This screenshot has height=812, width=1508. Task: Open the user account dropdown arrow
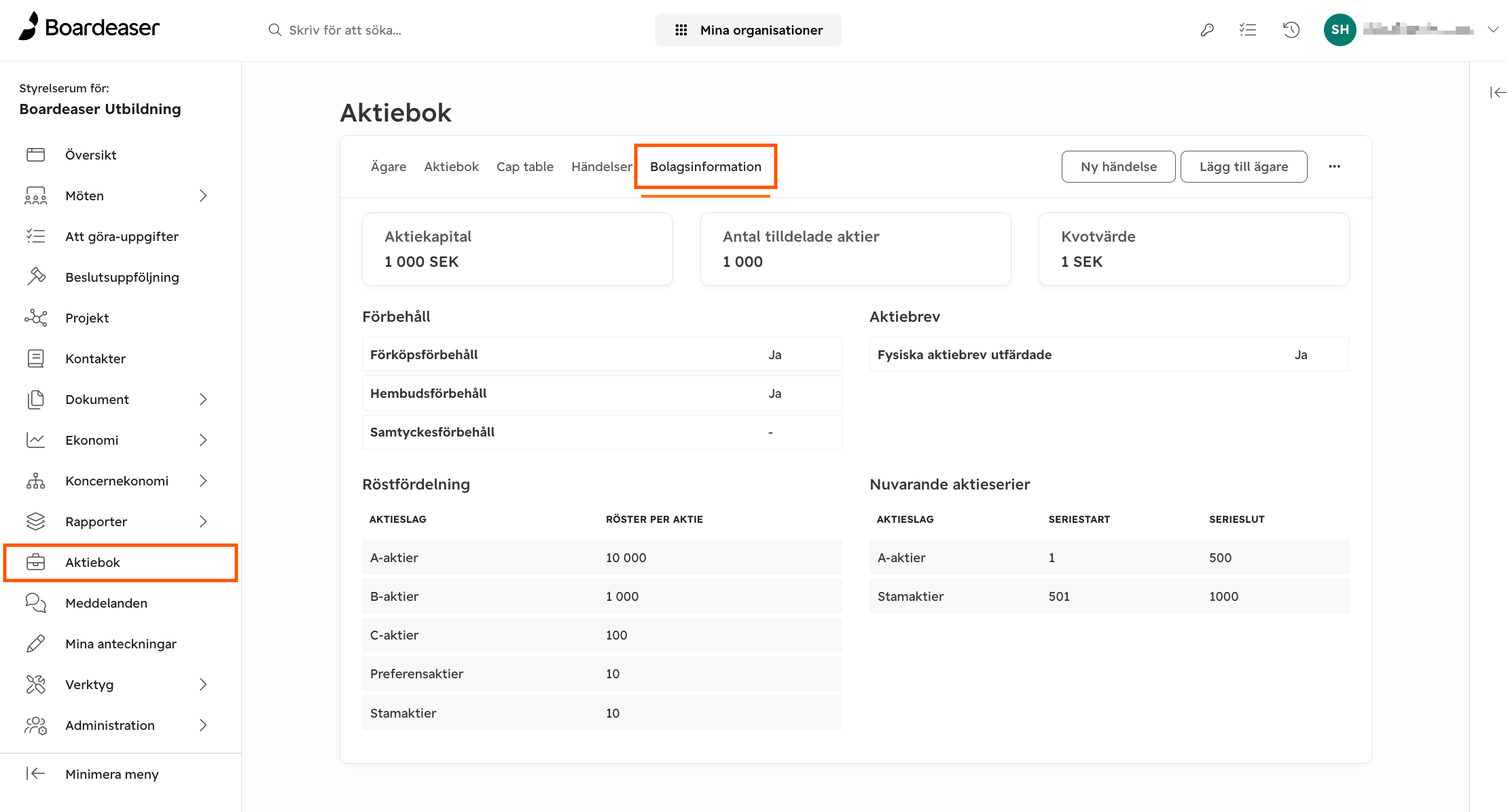coord(1493,30)
